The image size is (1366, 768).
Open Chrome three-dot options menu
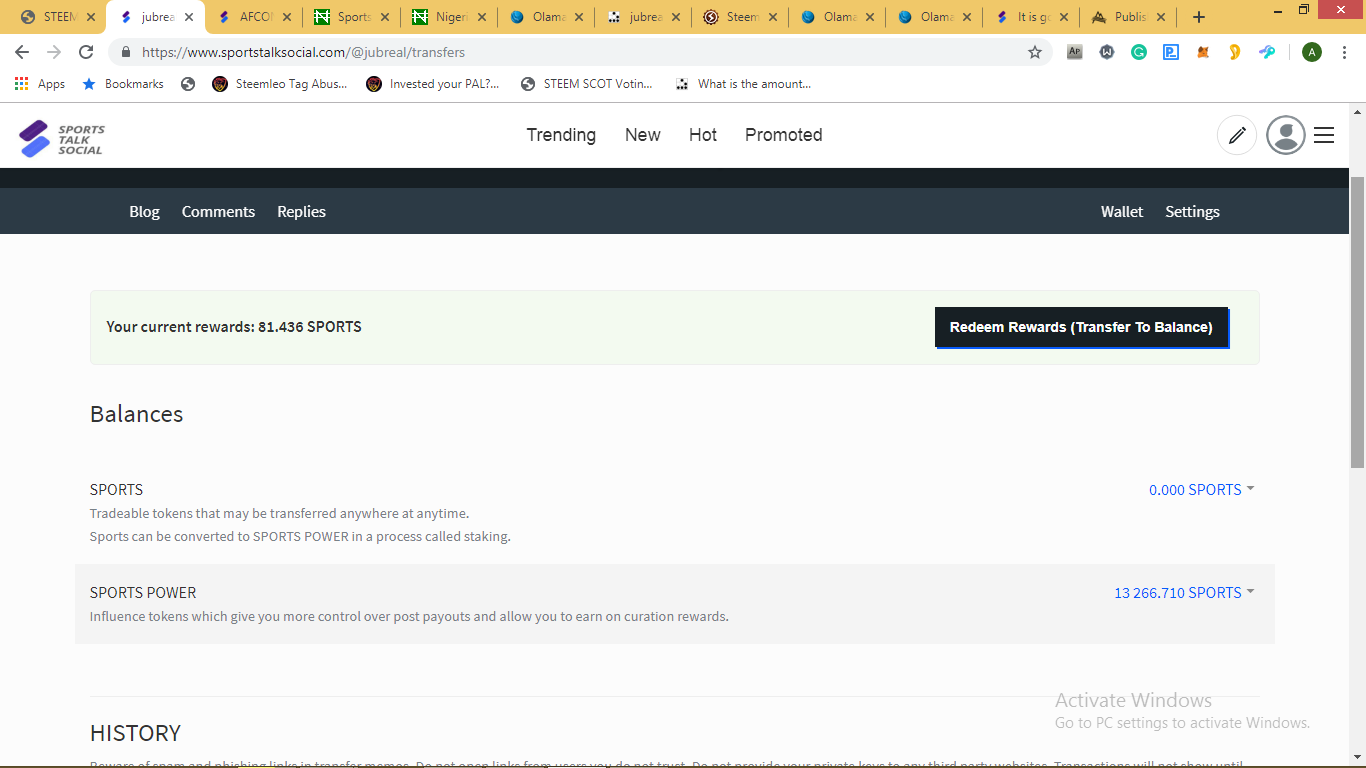(x=1344, y=52)
